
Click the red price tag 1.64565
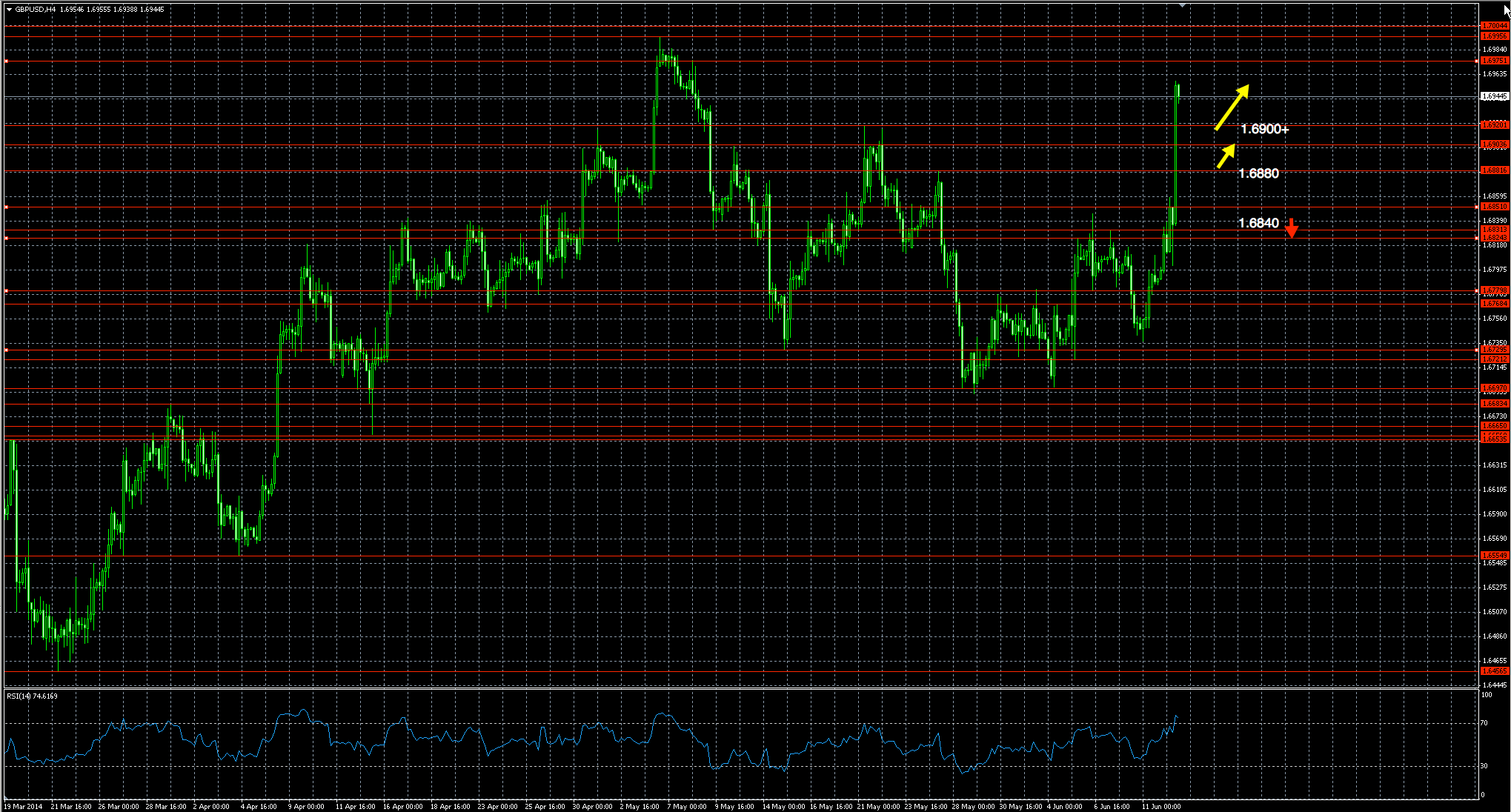pos(1494,671)
